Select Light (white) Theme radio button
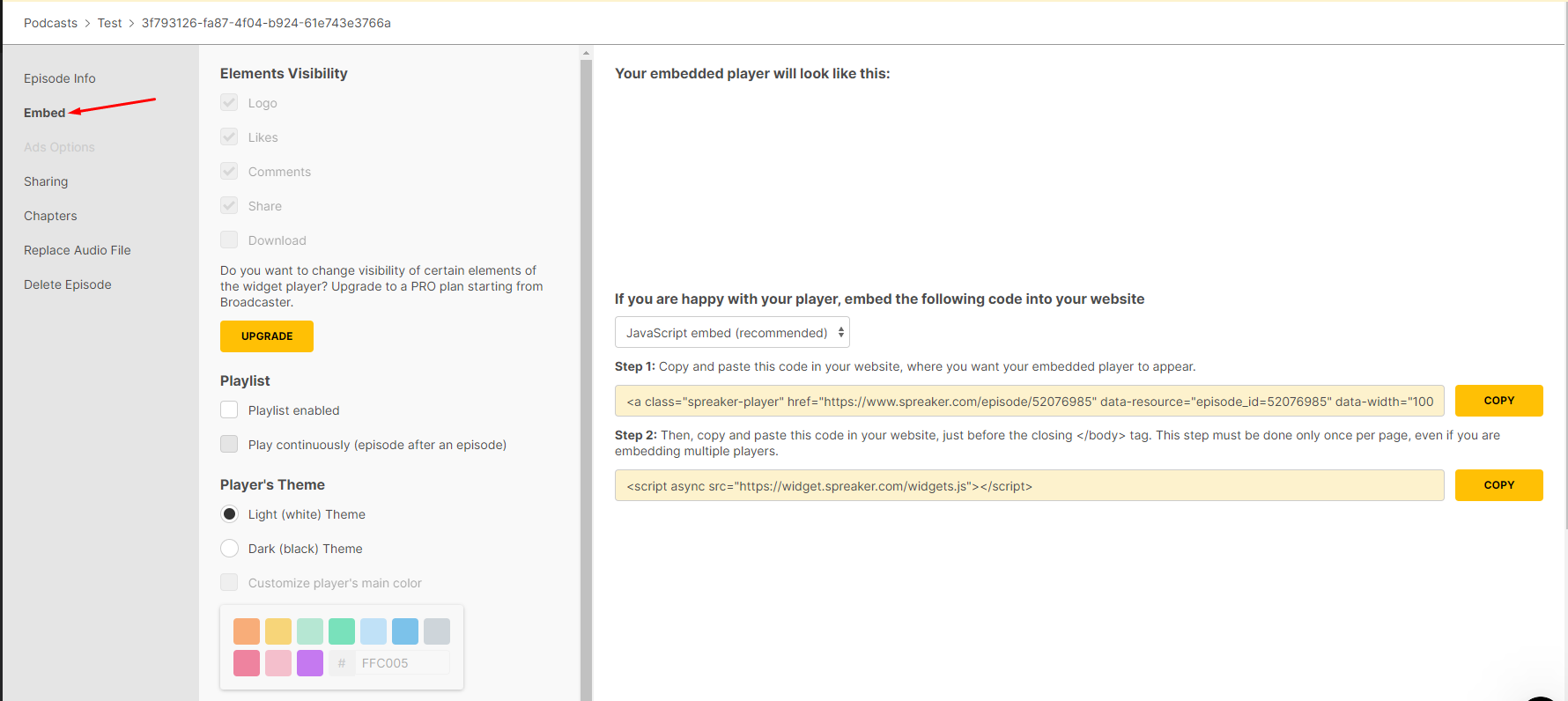Image resolution: width=1568 pixels, height=701 pixels. 229,514
